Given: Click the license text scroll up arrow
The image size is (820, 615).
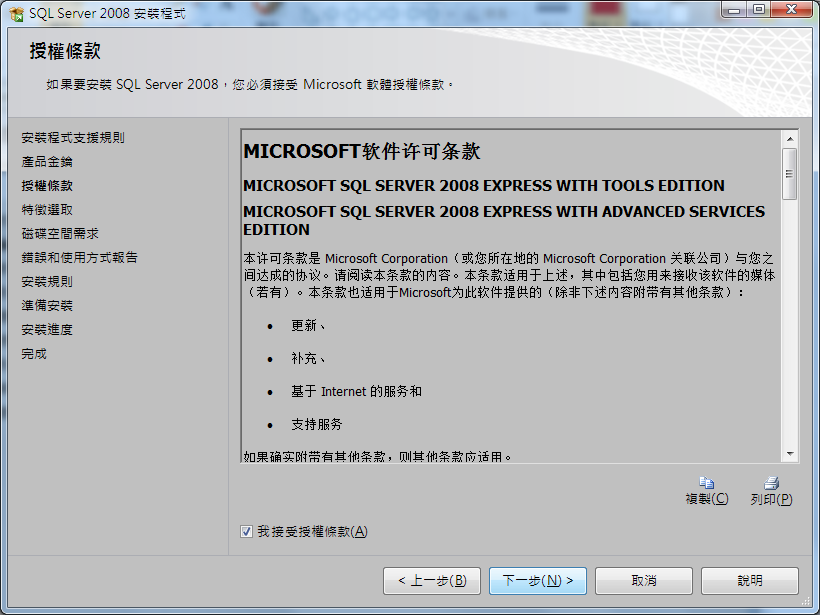Looking at the screenshot, I should [790, 139].
